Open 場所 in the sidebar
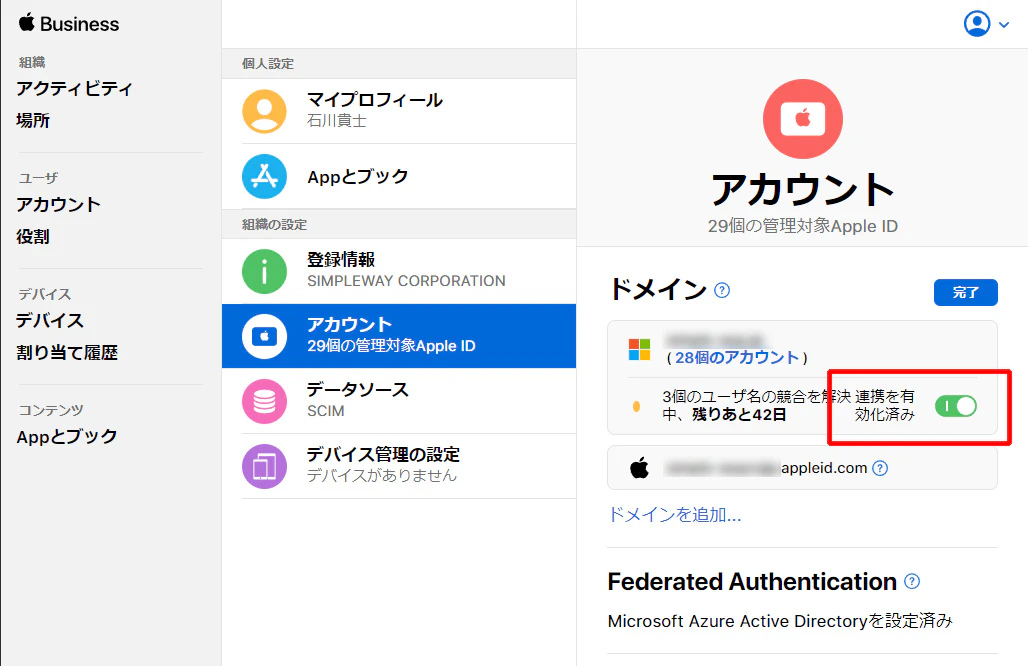Image resolution: width=1028 pixels, height=666 pixels. click(x=33, y=121)
